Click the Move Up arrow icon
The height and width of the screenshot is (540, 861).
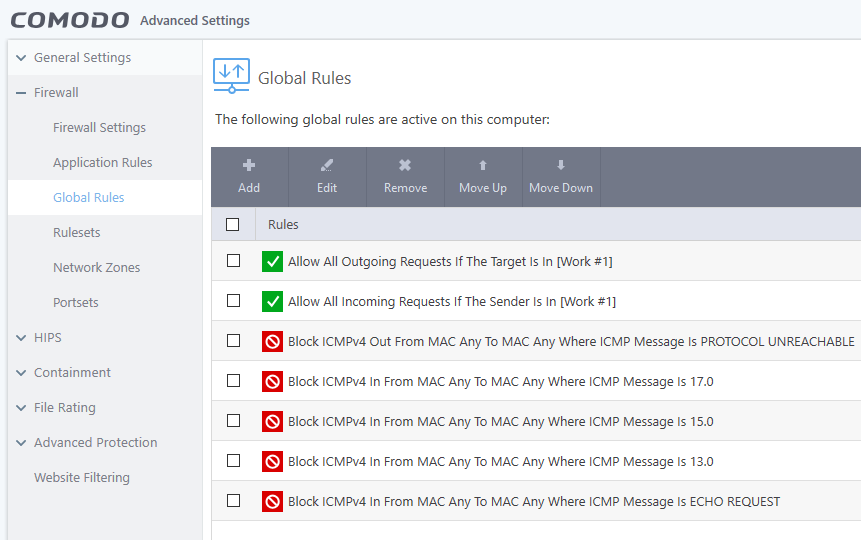click(x=483, y=165)
